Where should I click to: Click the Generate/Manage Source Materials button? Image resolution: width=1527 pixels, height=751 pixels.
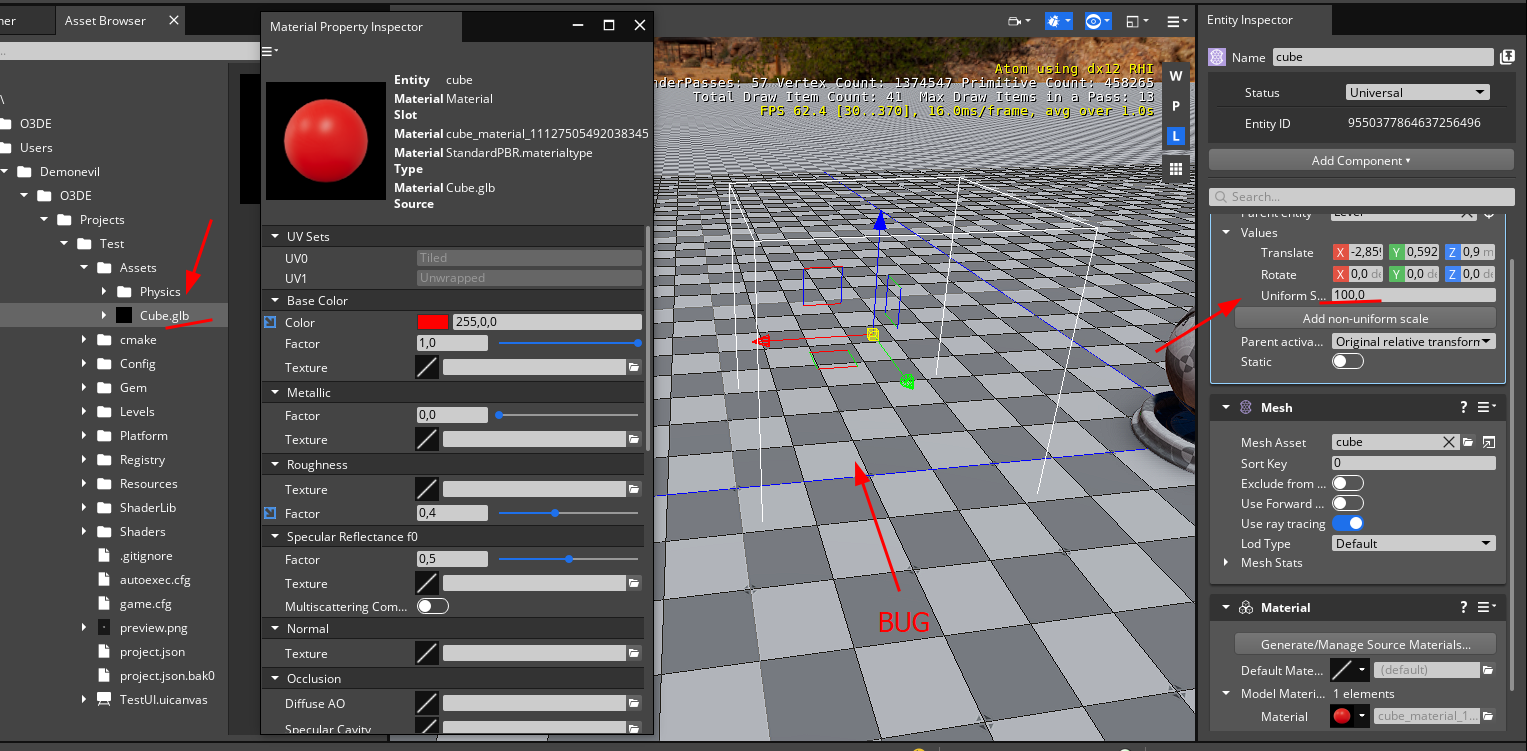point(1364,643)
